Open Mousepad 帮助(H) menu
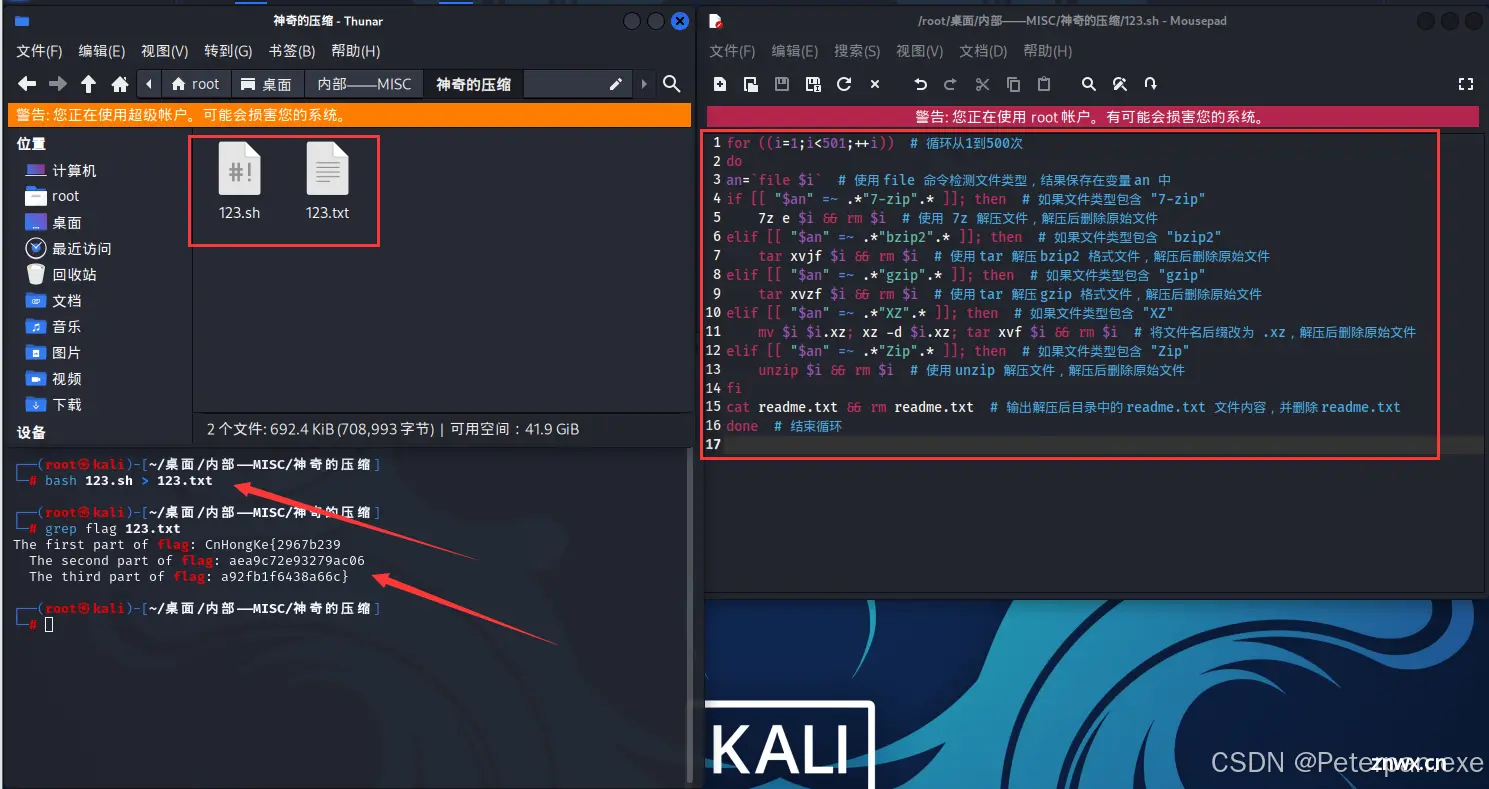The width and height of the screenshot is (1489, 789). pos(1047,51)
